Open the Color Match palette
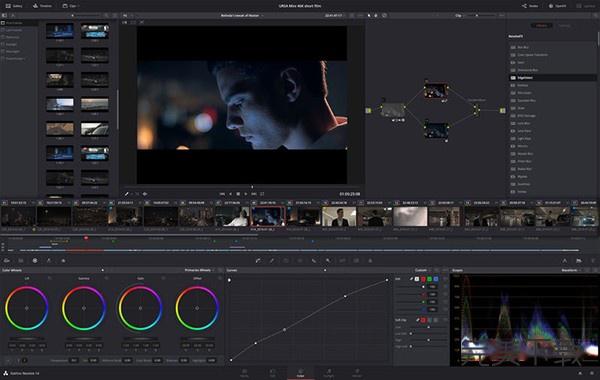This screenshot has height=380, width=600. pyautogui.click(x=21, y=261)
